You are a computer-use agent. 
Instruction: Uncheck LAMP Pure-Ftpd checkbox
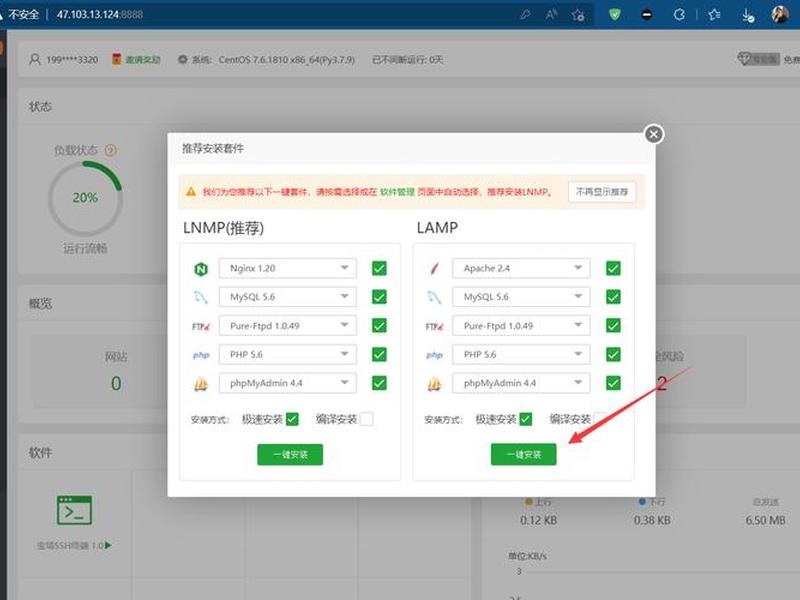pos(613,326)
